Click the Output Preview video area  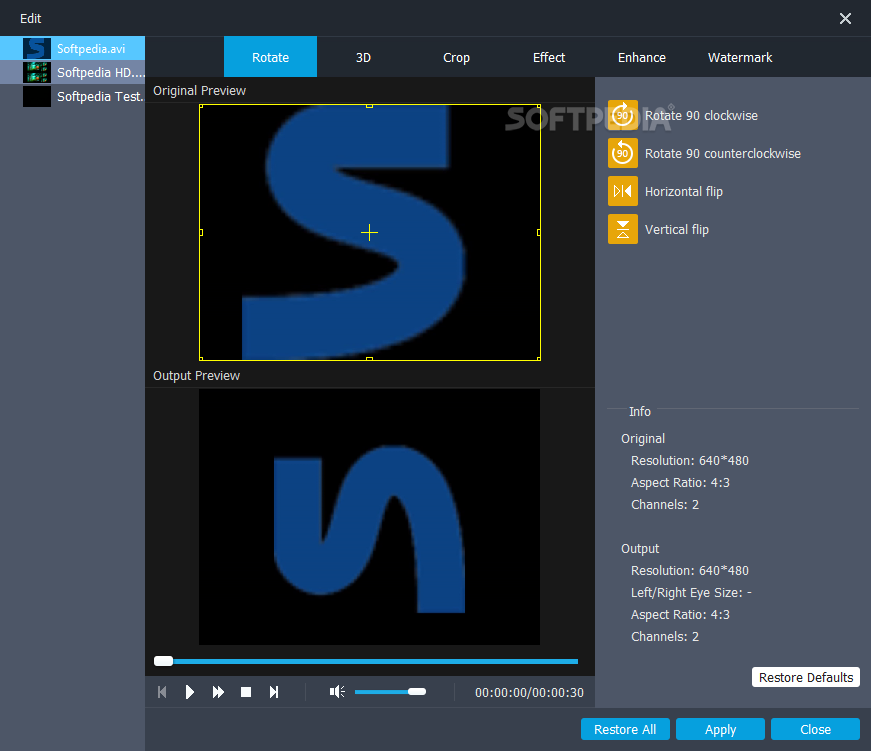[369, 517]
